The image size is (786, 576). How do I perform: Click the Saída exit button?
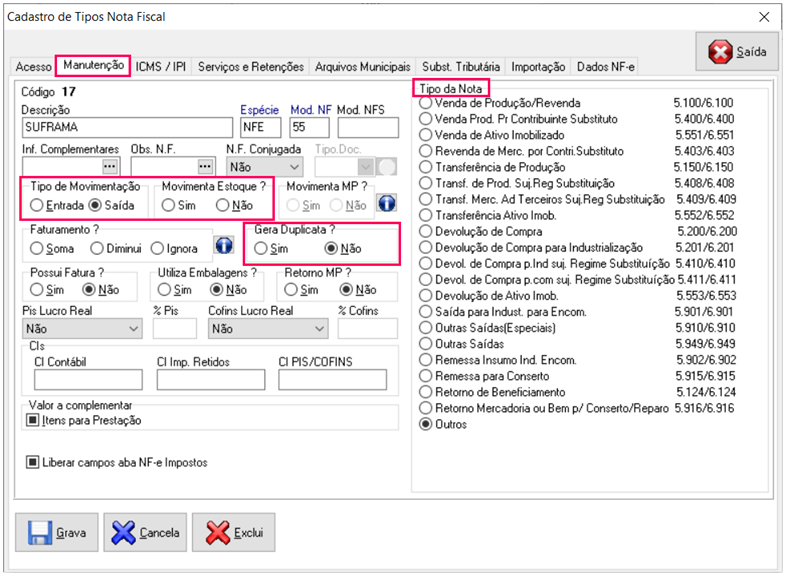pyautogui.click(x=737, y=52)
